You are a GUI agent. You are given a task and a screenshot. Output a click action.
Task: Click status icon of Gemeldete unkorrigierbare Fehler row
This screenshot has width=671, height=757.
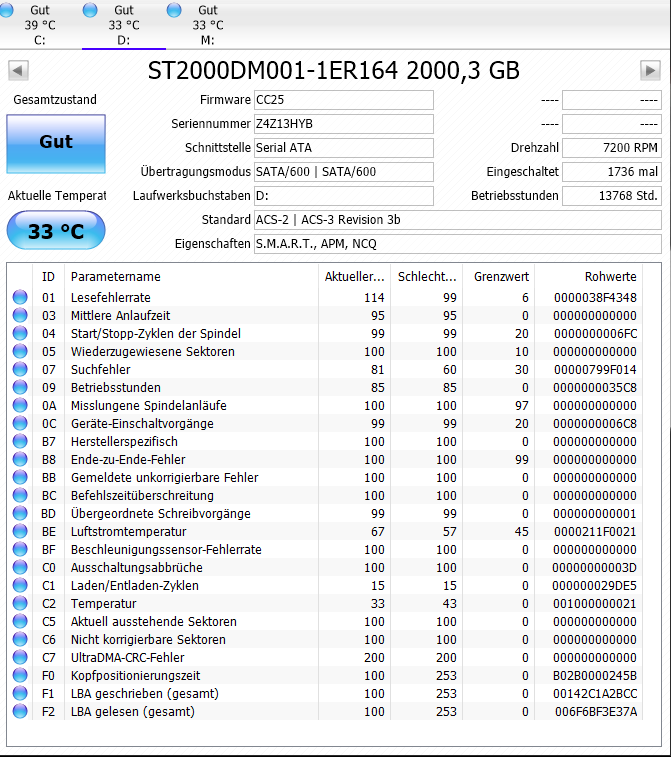[x=20, y=477]
